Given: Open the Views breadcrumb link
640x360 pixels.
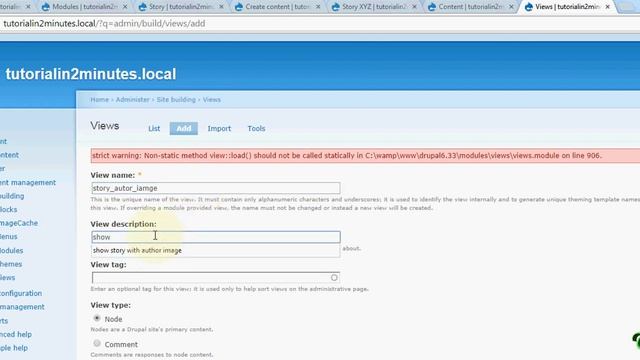Looking at the screenshot, I should click(x=211, y=100).
